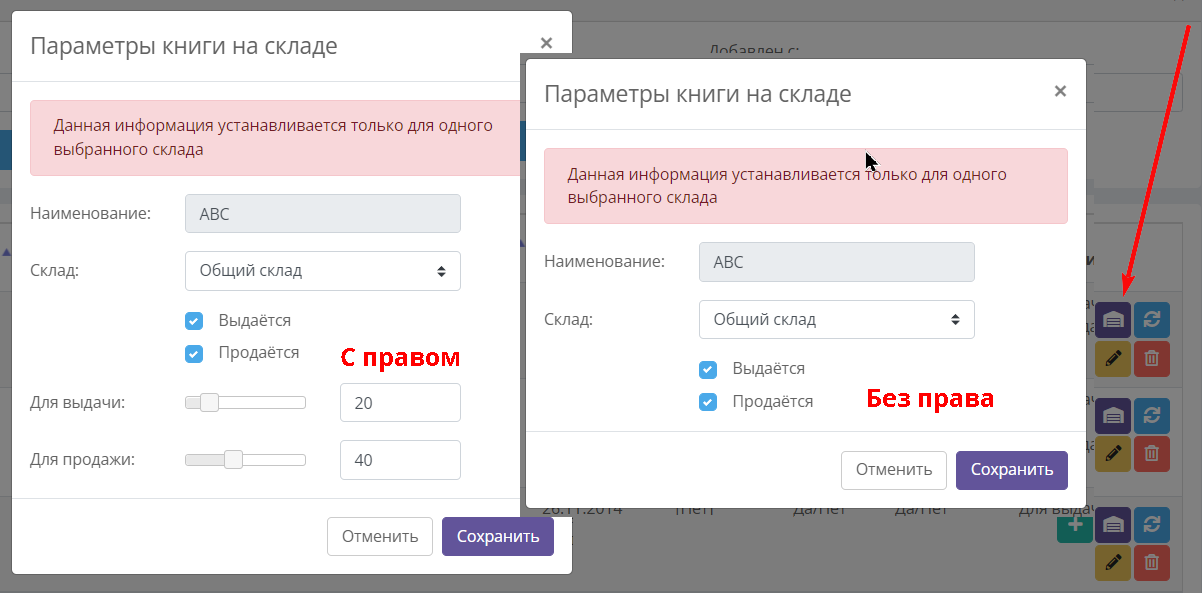Click the 'Для продажи' value field showing 40
This screenshot has height=593, width=1202.
tap(400, 460)
